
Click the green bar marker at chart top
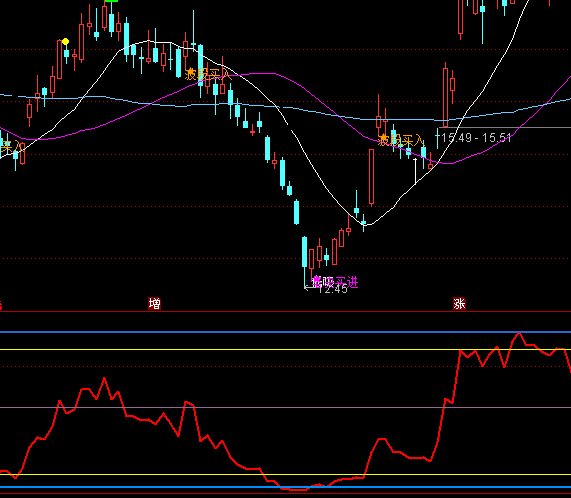111,1
